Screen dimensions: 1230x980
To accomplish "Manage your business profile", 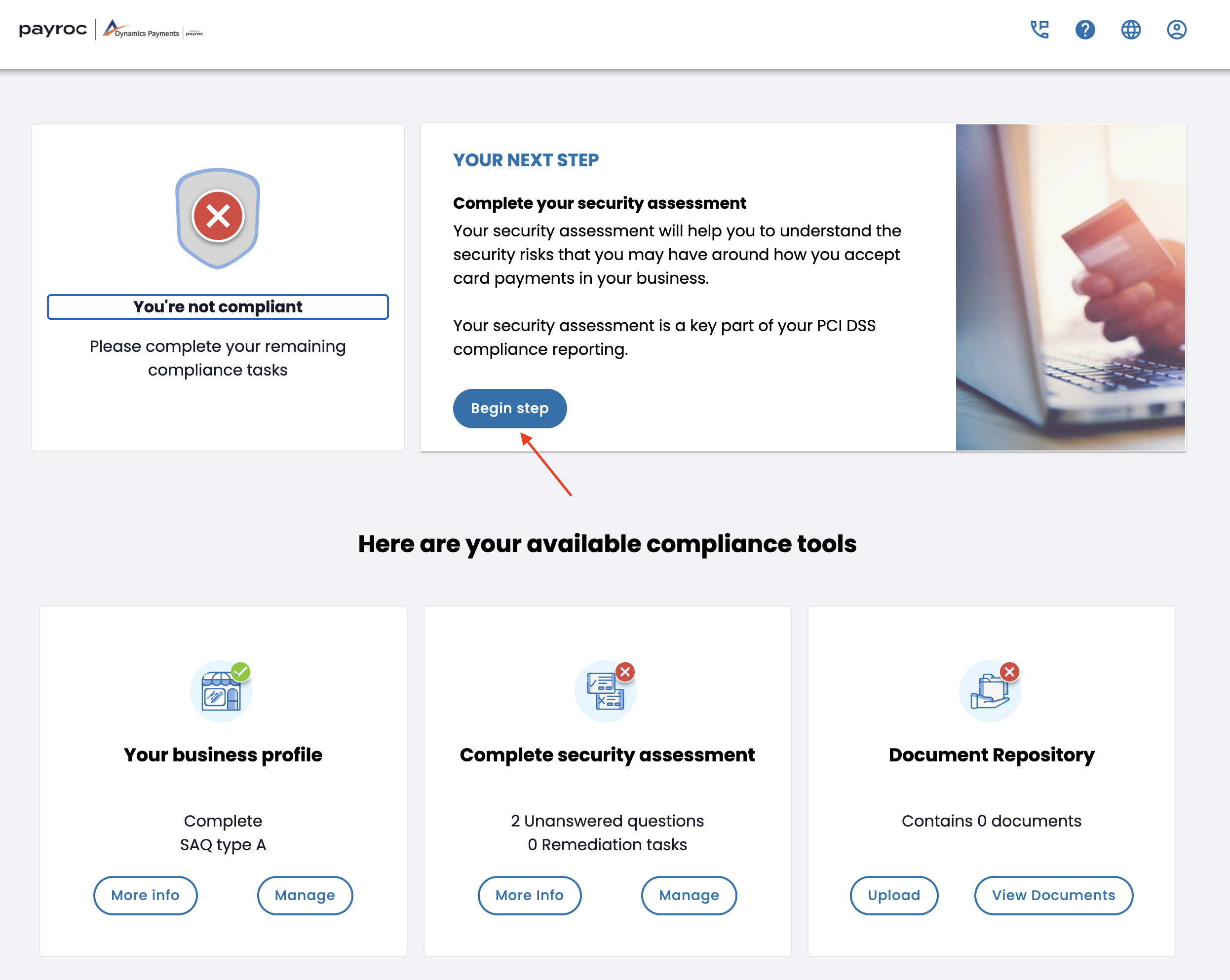I will click(x=305, y=895).
